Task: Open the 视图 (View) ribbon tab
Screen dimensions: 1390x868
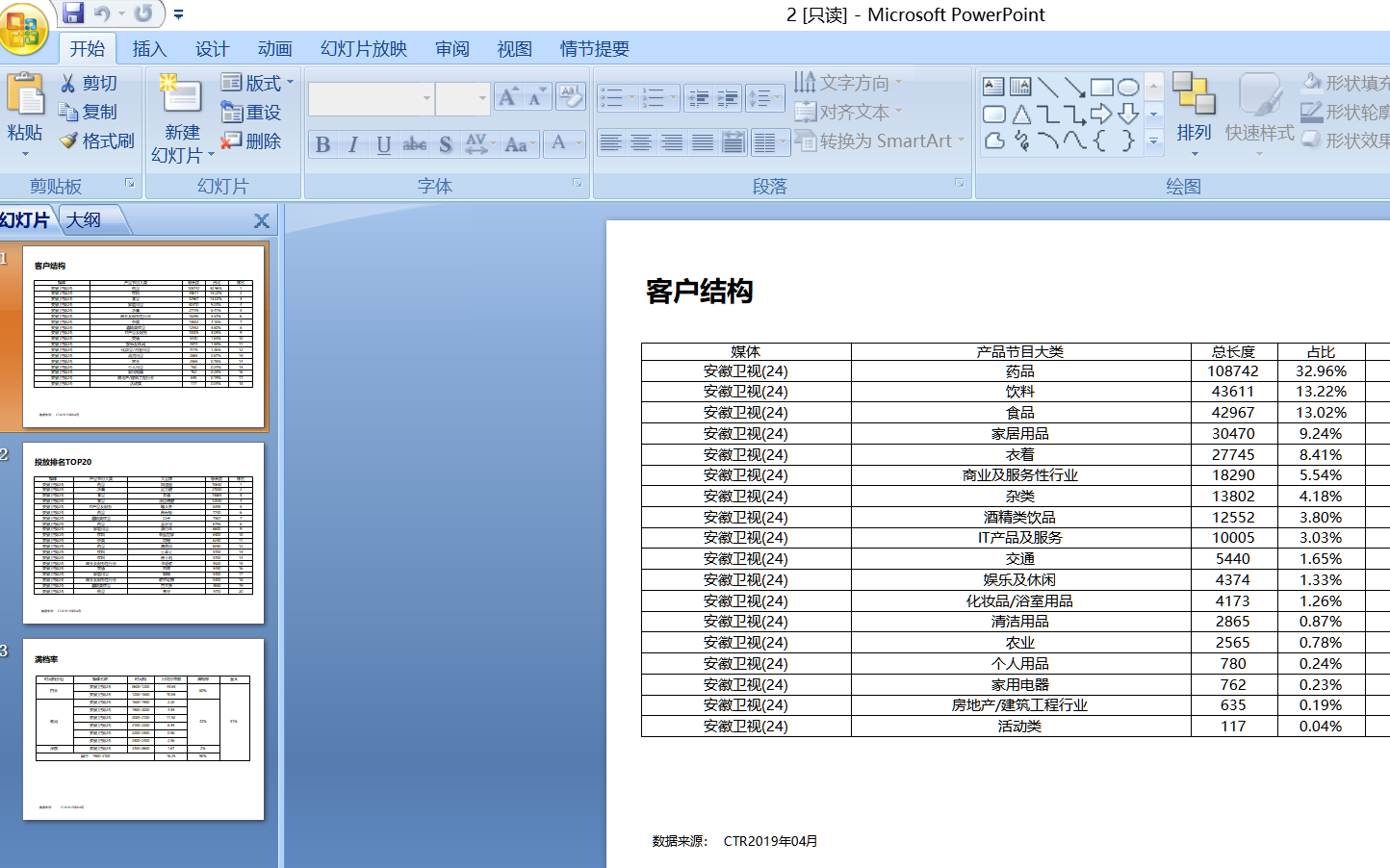Action: (x=514, y=49)
